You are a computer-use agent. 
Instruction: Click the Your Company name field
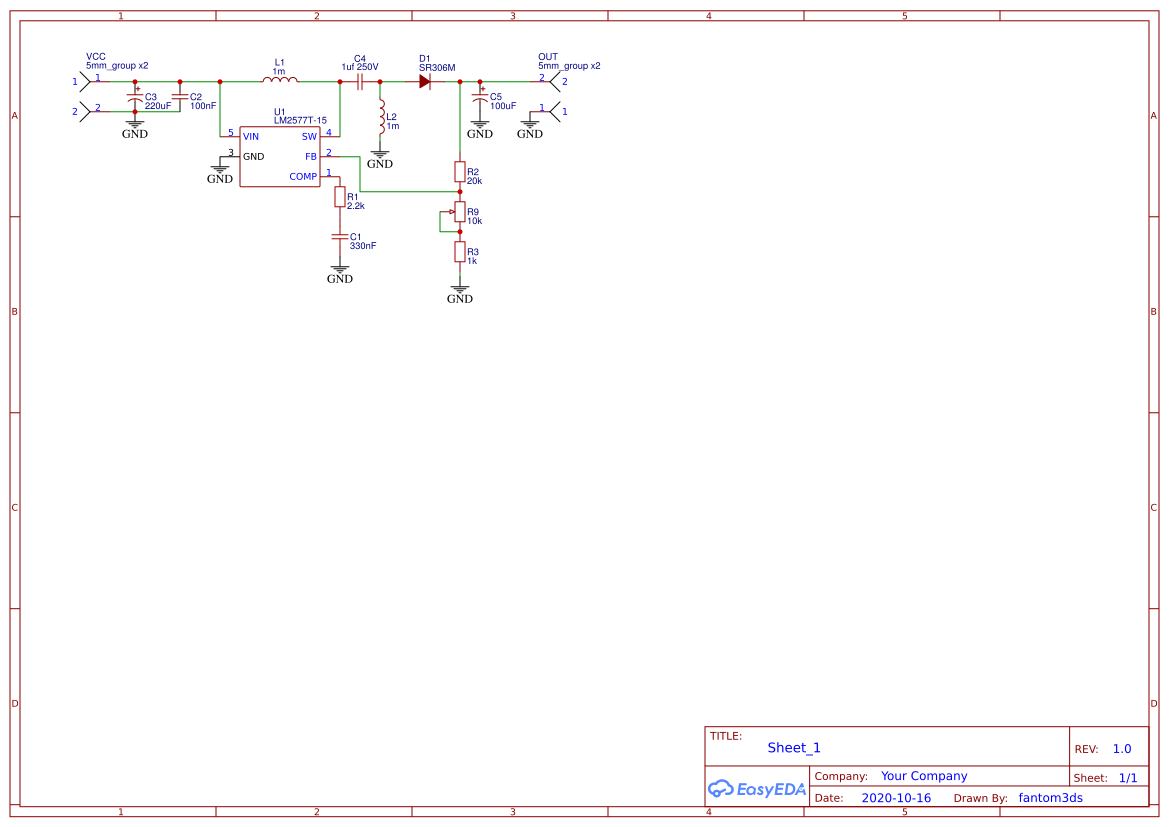pos(924,776)
